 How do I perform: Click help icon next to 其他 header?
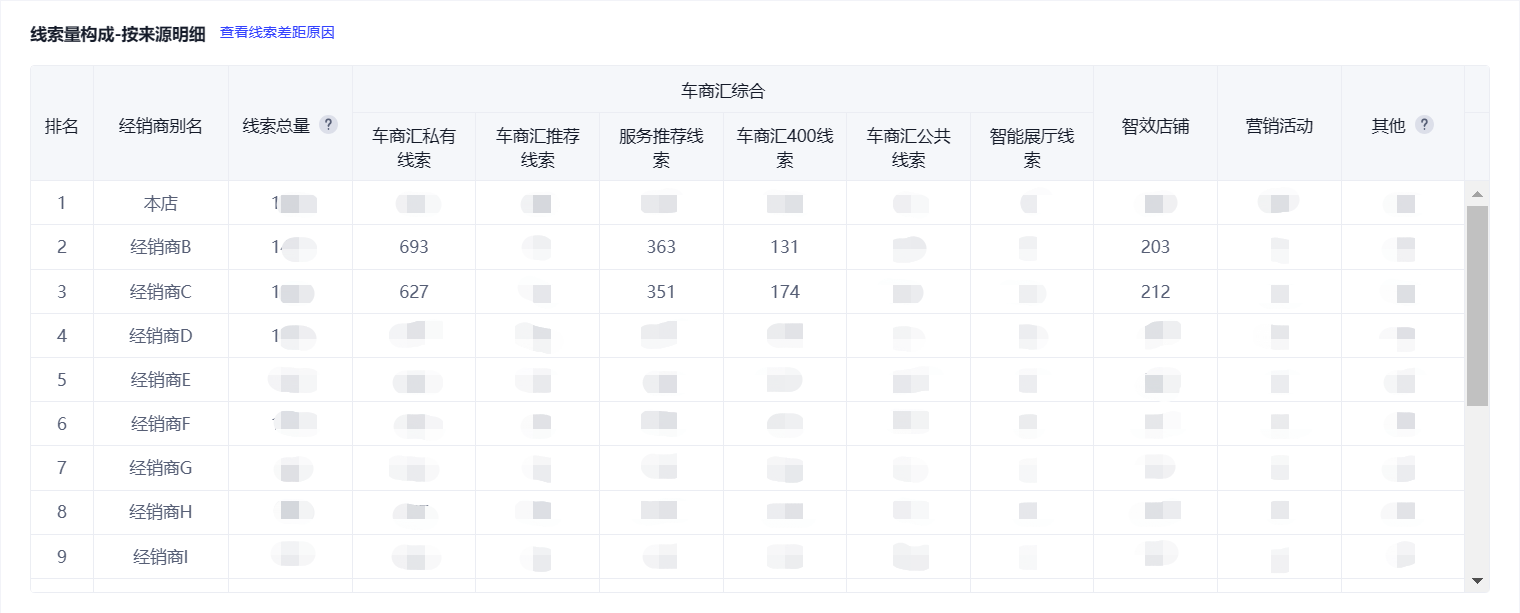1424,125
